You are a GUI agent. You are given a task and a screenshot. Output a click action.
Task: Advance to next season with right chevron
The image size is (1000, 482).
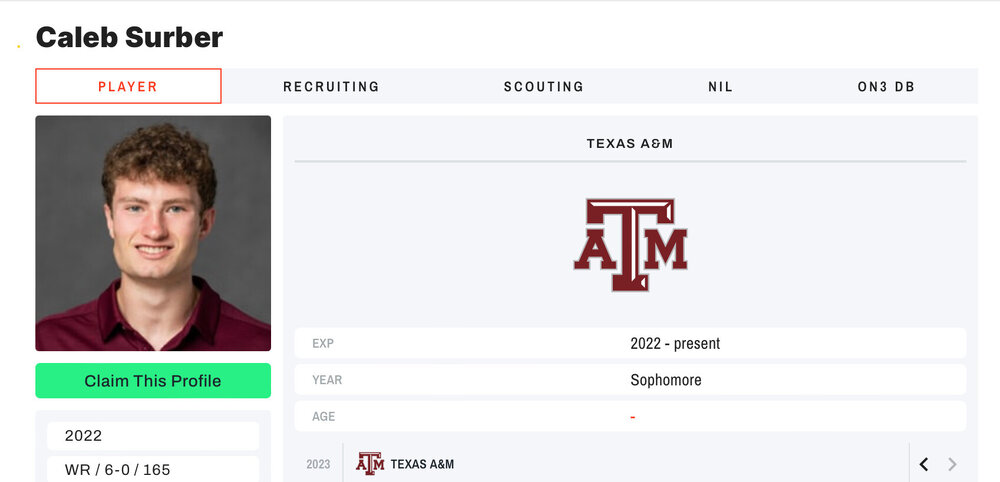[x=952, y=464]
